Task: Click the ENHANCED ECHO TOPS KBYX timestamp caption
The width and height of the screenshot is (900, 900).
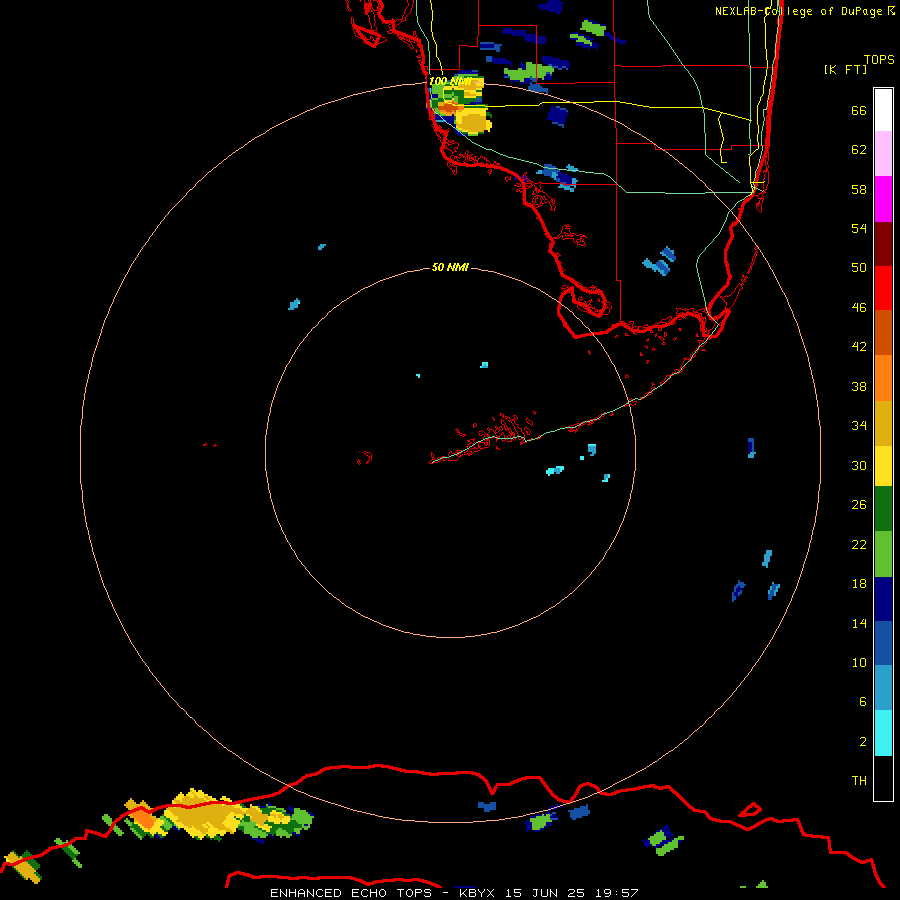Action: point(454,893)
